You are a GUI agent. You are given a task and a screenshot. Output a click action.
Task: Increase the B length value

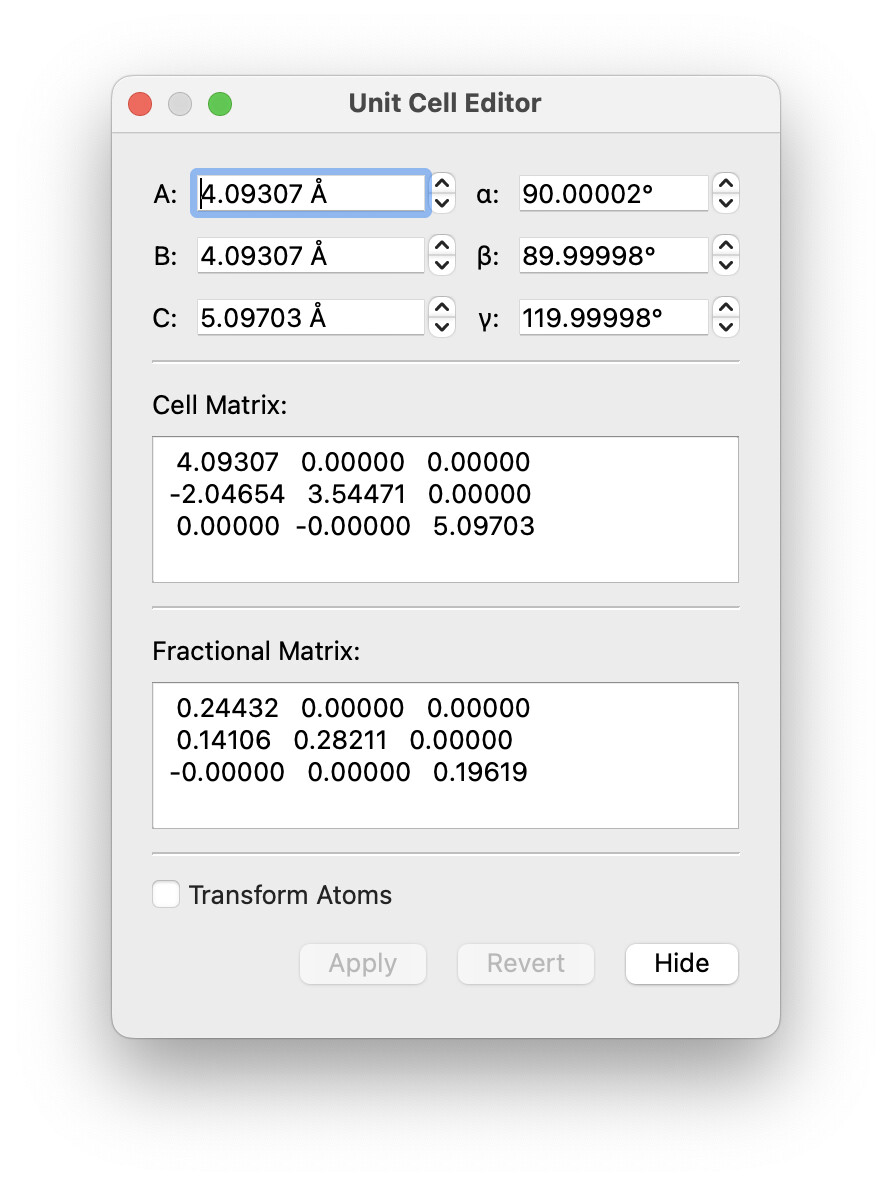pyautogui.click(x=442, y=246)
